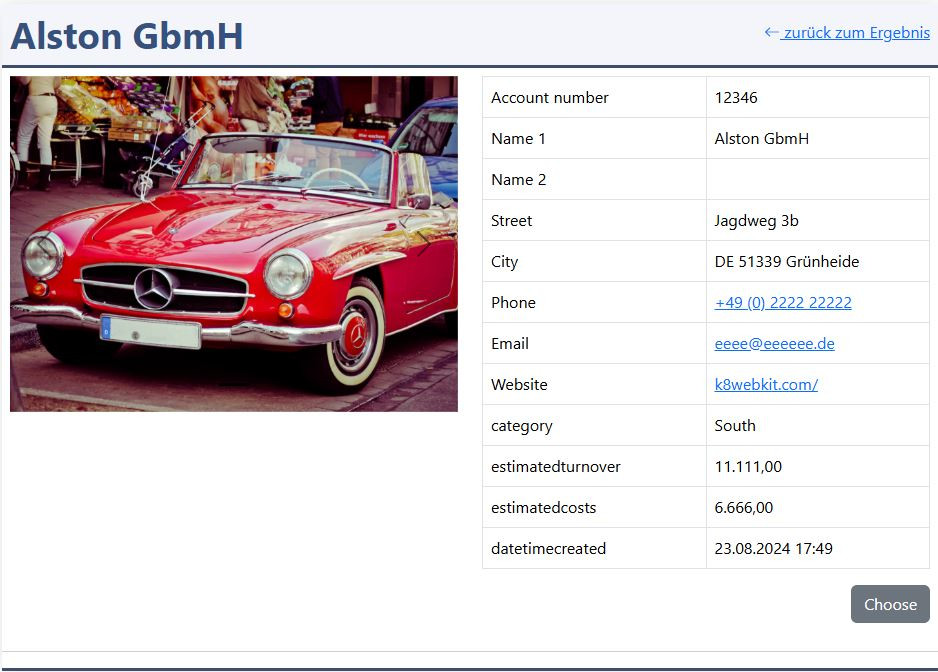Viewport: 938px width, 672px height.
Task: Click the 'Website' row label
Action: (x=519, y=385)
